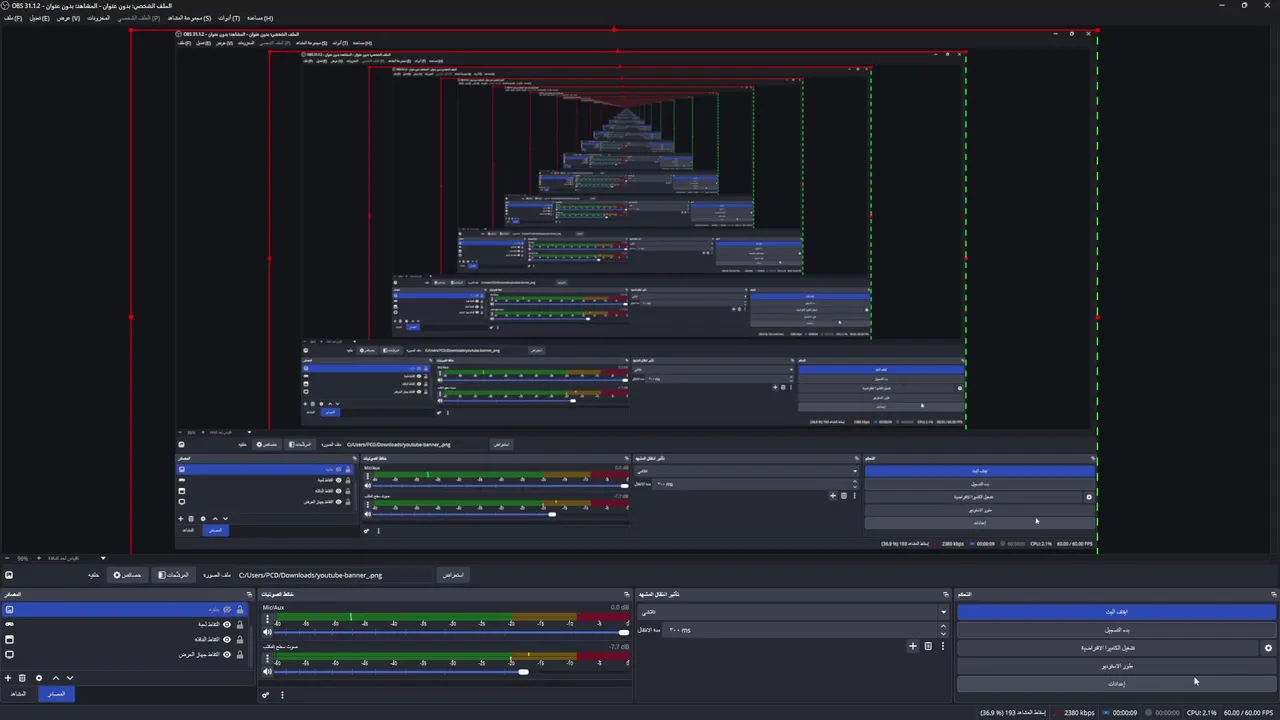This screenshot has height=720, width=1280.
Task: Click the 2380 kbps bitrate status
Action: [1078, 713]
